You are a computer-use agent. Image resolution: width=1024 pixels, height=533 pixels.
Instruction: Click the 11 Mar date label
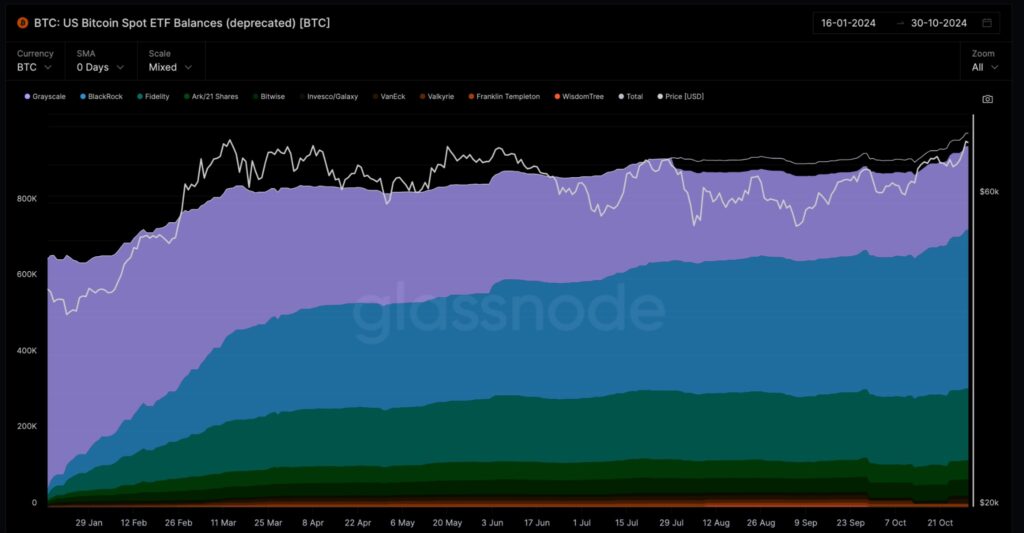click(223, 523)
